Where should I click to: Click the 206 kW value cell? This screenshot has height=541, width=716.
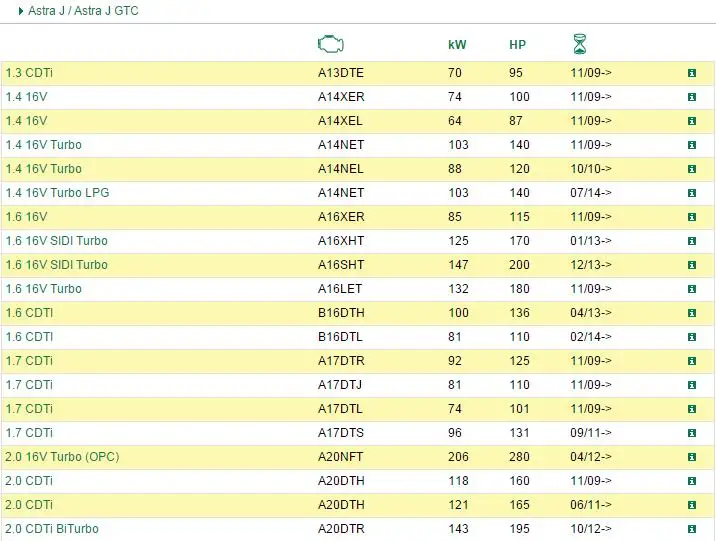coord(458,457)
